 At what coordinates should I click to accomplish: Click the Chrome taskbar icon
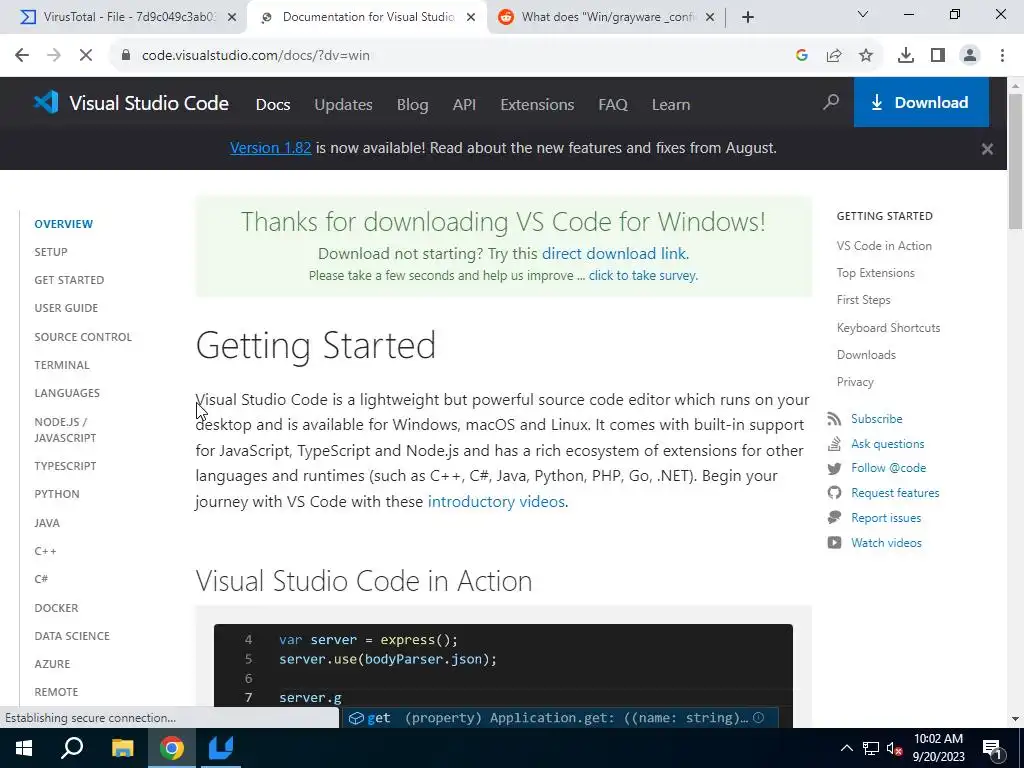point(172,748)
